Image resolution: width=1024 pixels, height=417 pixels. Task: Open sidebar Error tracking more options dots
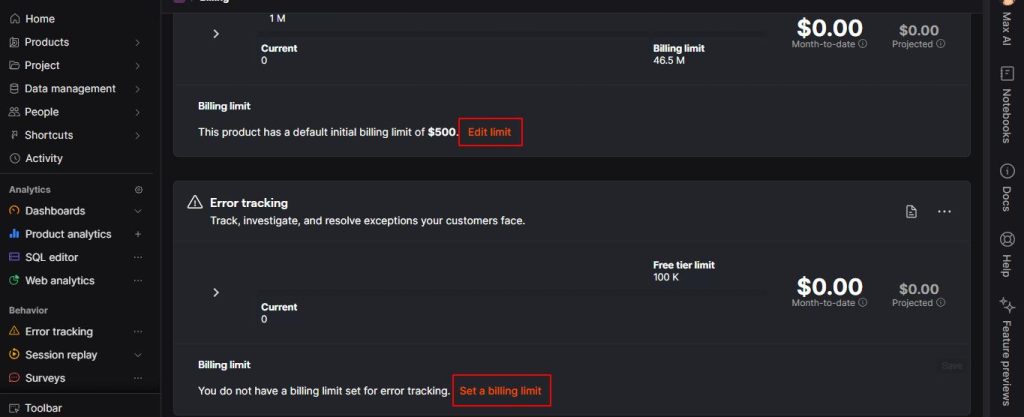(x=138, y=332)
